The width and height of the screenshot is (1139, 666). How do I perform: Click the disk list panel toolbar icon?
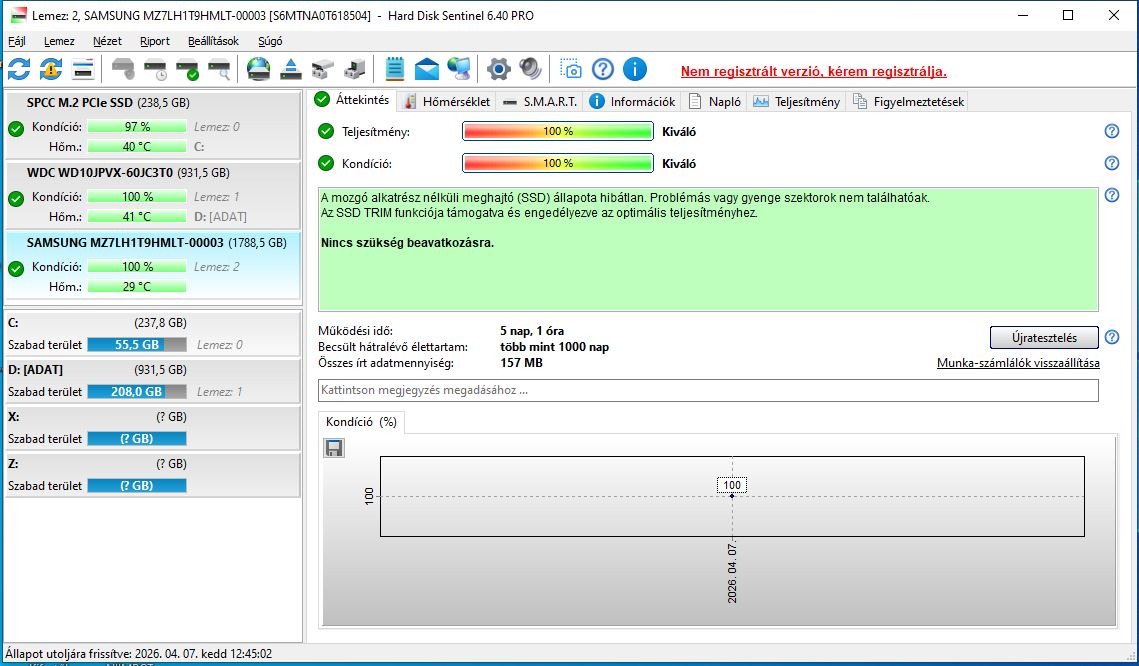pyautogui.click(x=84, y=70)
